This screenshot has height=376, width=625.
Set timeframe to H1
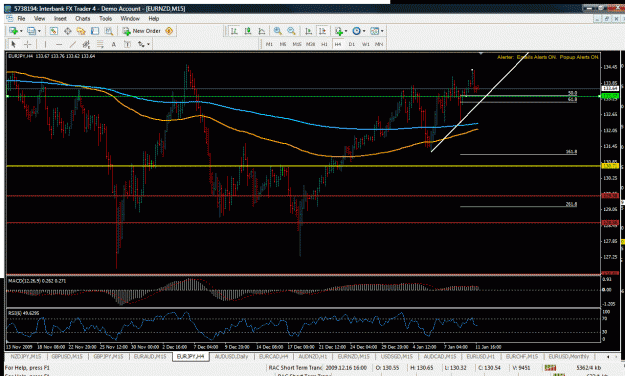point(324,44)
